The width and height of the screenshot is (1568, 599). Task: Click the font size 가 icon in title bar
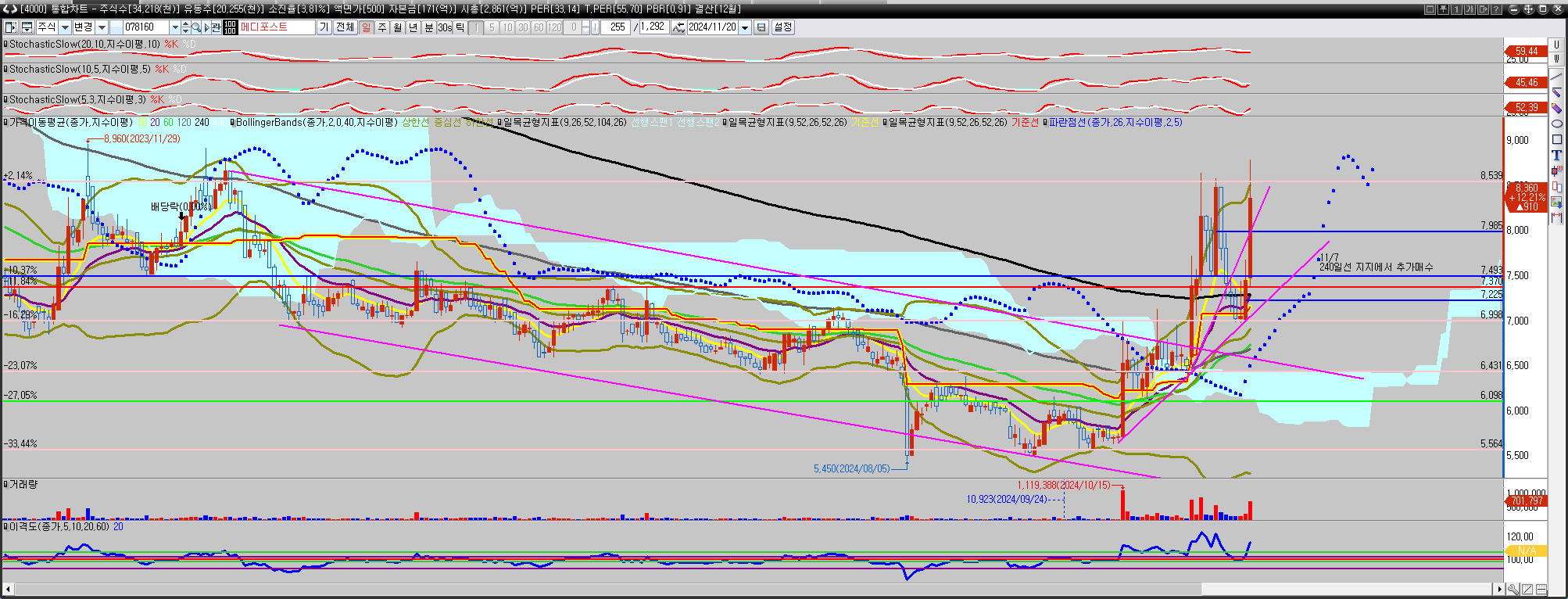click(x=1470, y=9)
